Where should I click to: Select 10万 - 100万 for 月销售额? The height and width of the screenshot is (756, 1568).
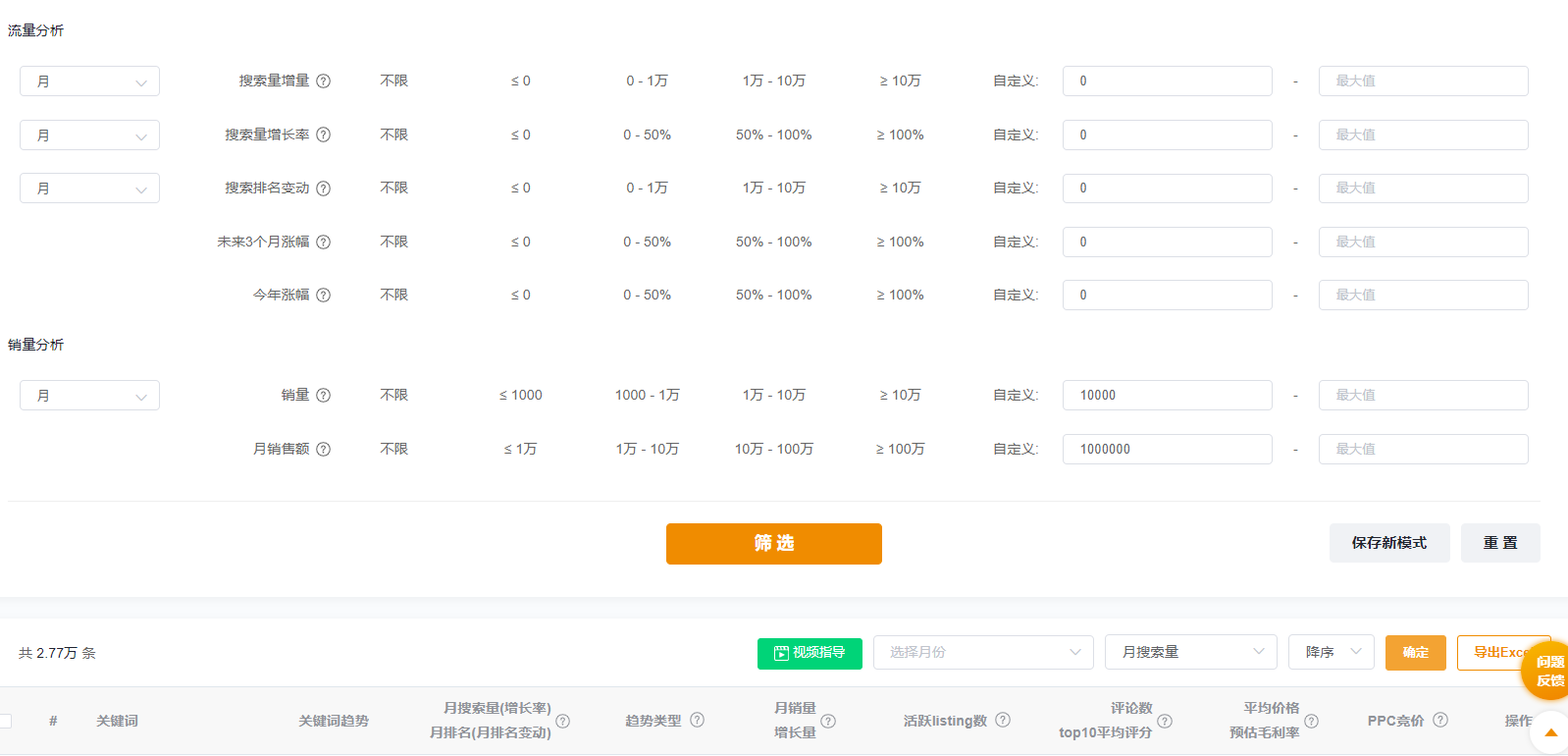pos(773,449)
